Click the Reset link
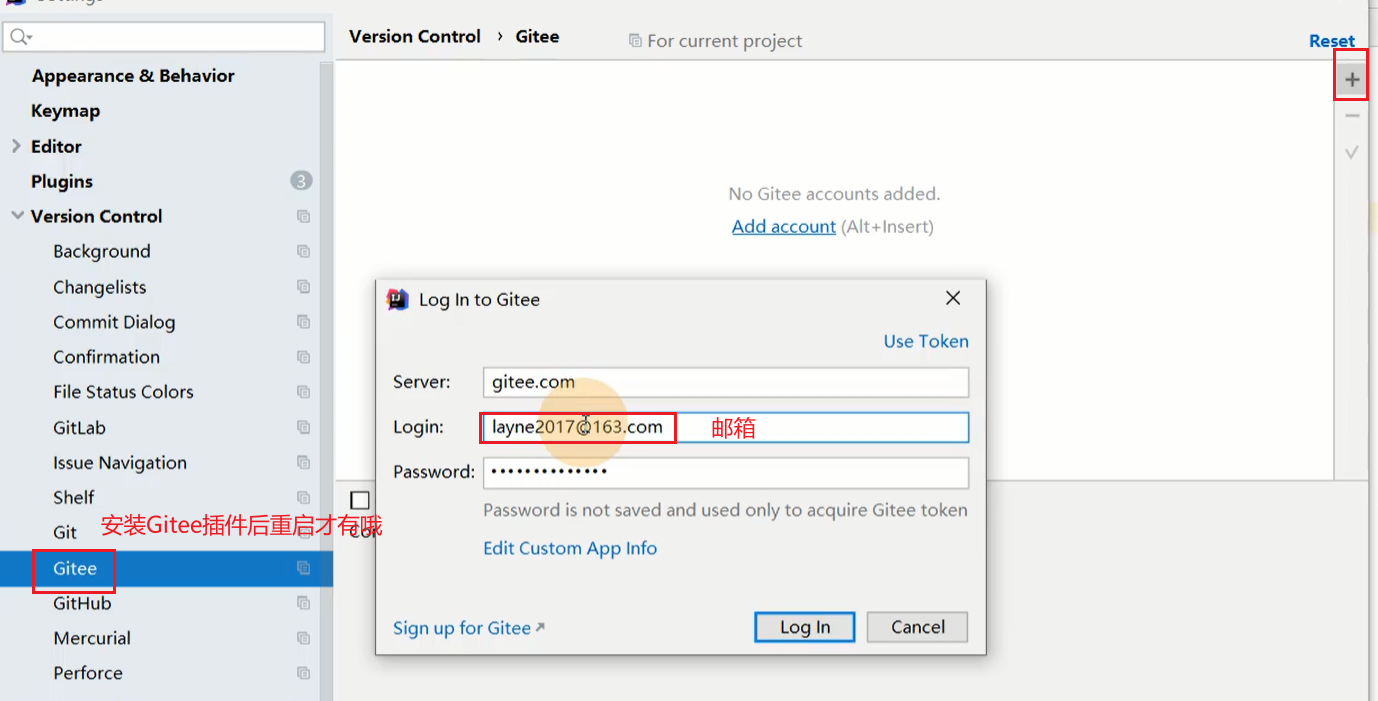The height and width of the screenshot is (701, 1378). 1332,41
